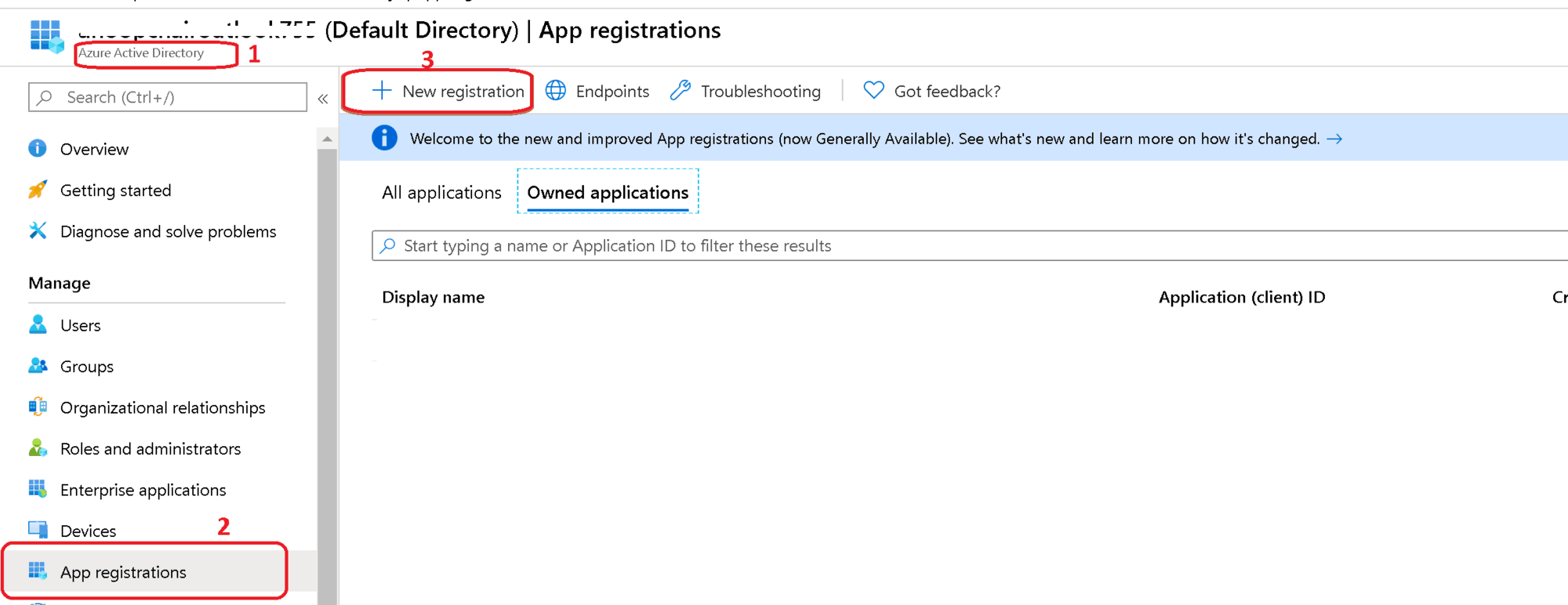
Task: Click the magnifier icon in the sidebar search
Action: 45,97
